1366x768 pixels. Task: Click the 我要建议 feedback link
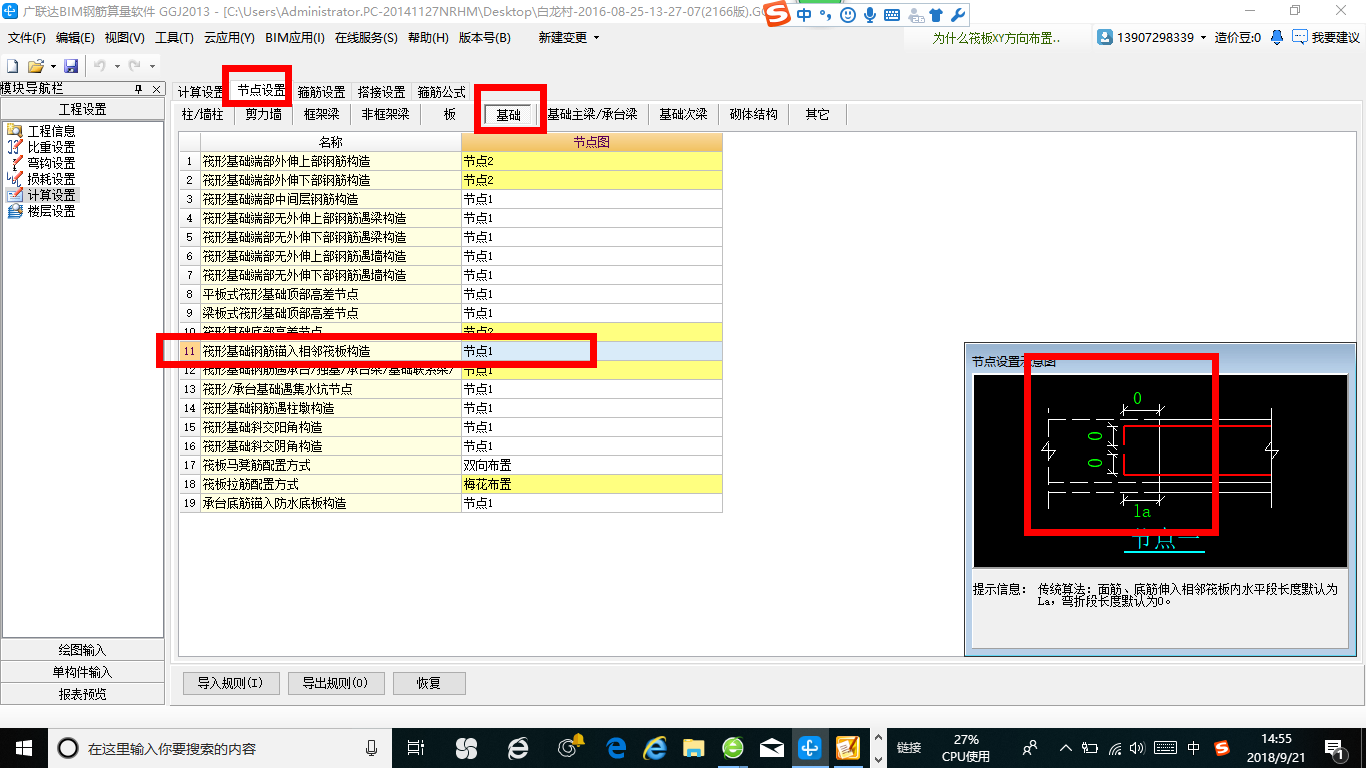[x=1335, y=38]
